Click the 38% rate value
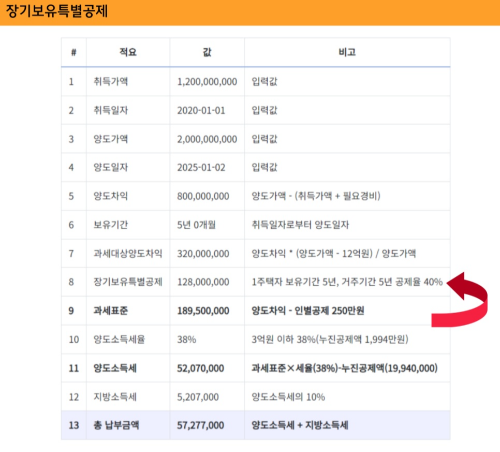The height and width of the screenshot is (452, 500). point(186,340)
